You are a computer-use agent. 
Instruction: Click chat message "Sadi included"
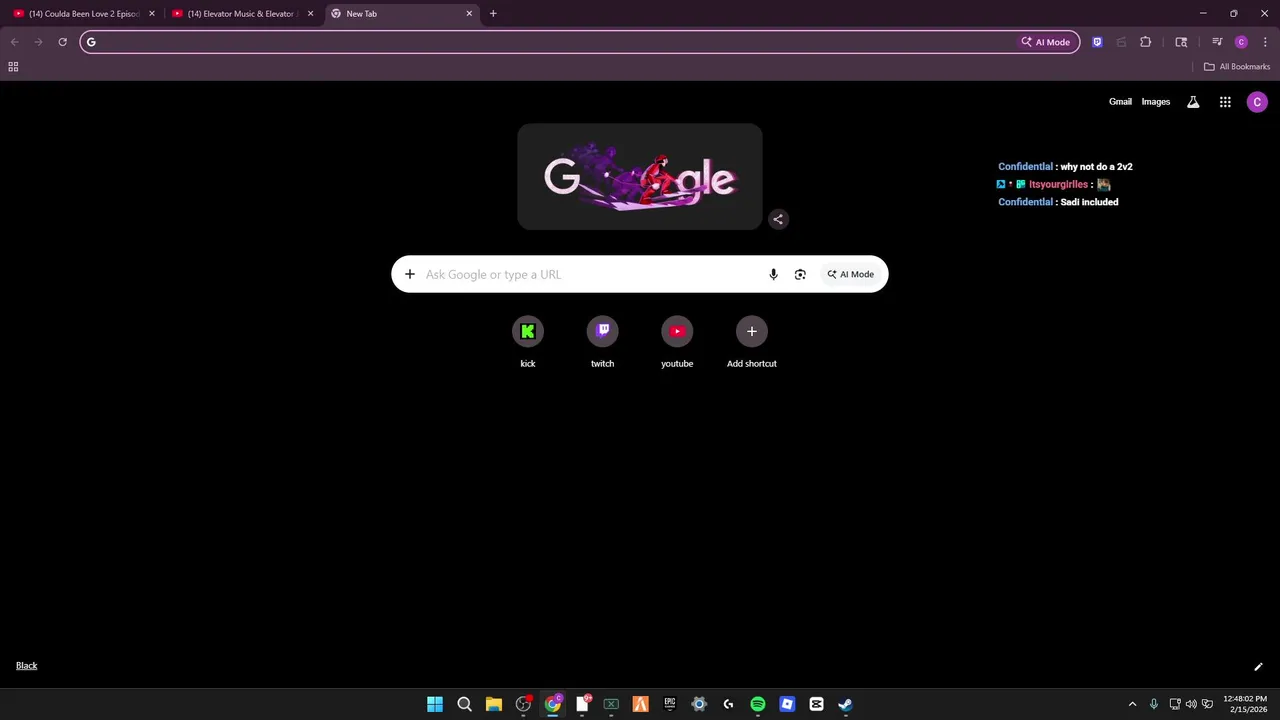click(1089, 202)
